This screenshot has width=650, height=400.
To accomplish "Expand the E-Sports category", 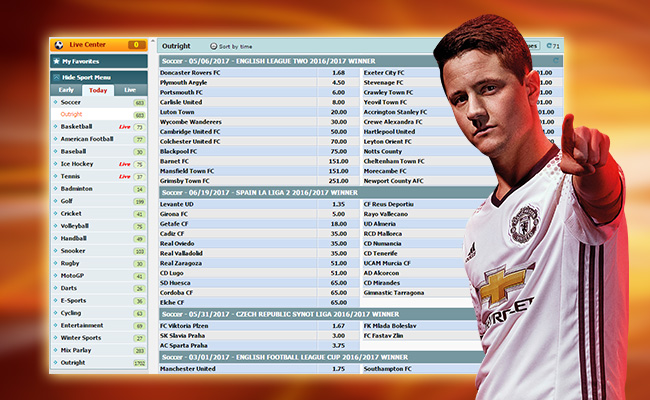I will tap(74, 299).
